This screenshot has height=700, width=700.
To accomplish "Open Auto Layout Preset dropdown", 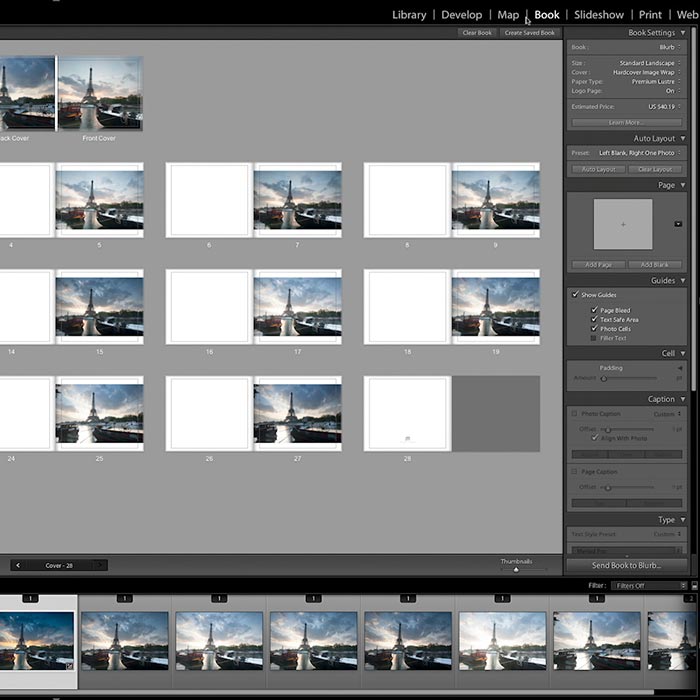I will pos(640,153).
